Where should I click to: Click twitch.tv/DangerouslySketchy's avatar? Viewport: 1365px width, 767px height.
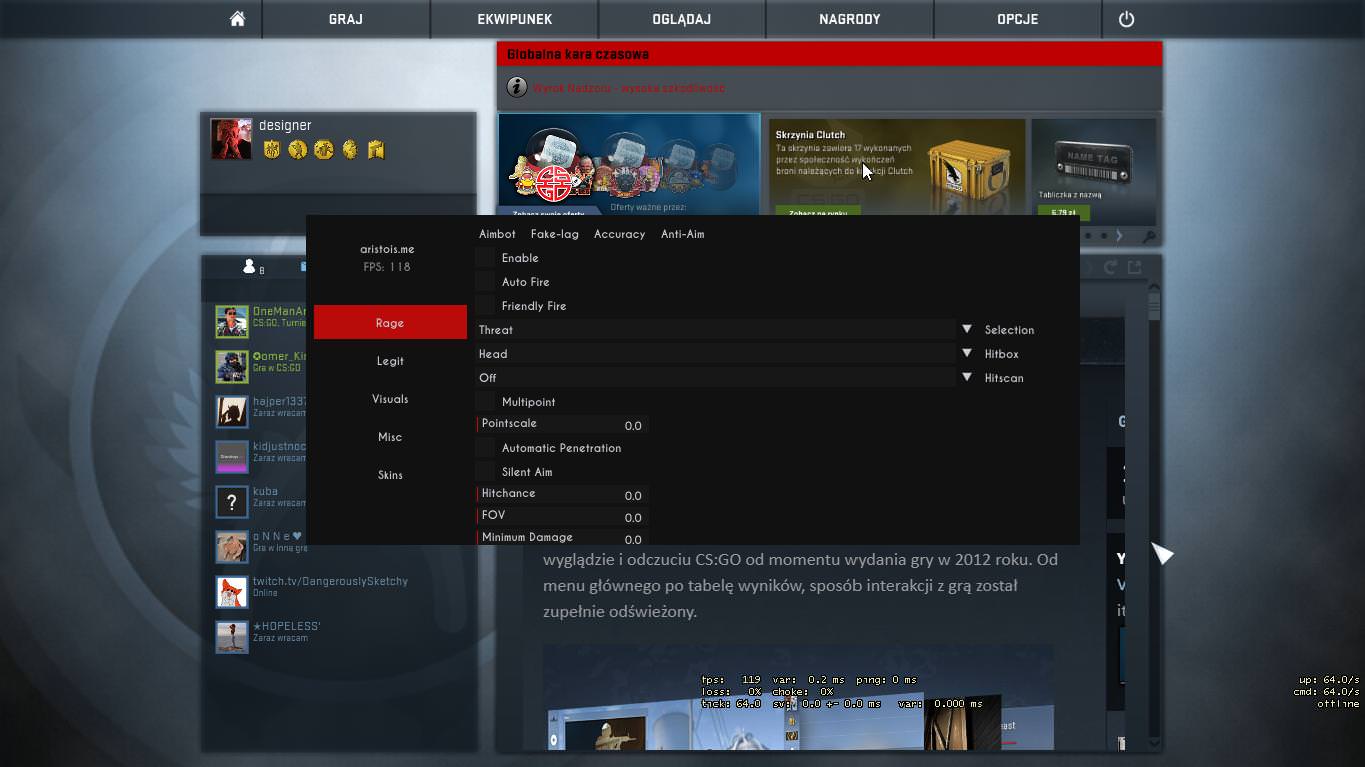point(232,591)
